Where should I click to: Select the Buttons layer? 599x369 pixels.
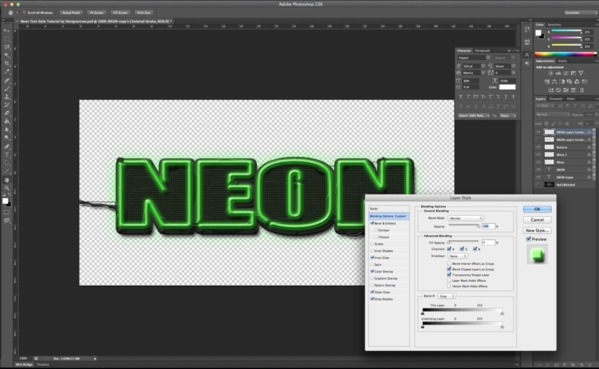click(x=565, y=147)
